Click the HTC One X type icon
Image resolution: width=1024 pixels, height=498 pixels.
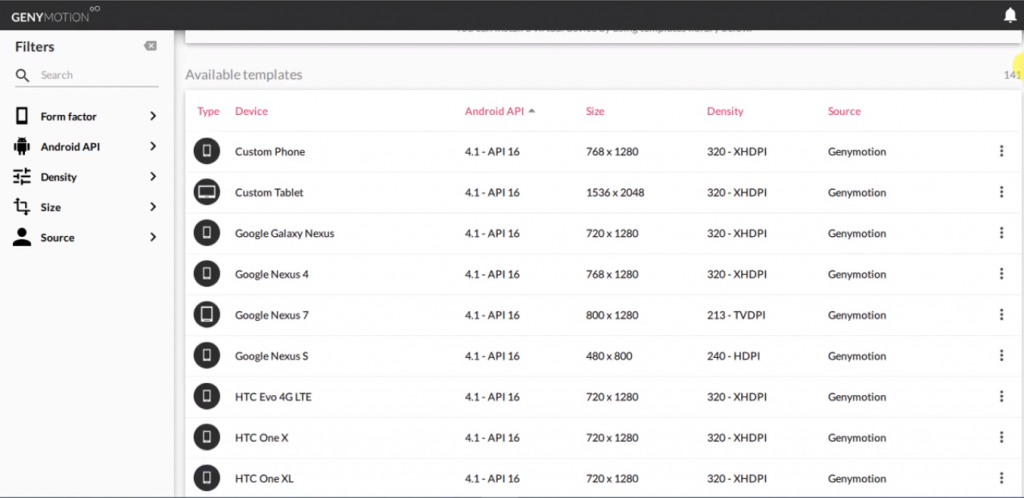(x=207, y=437)
